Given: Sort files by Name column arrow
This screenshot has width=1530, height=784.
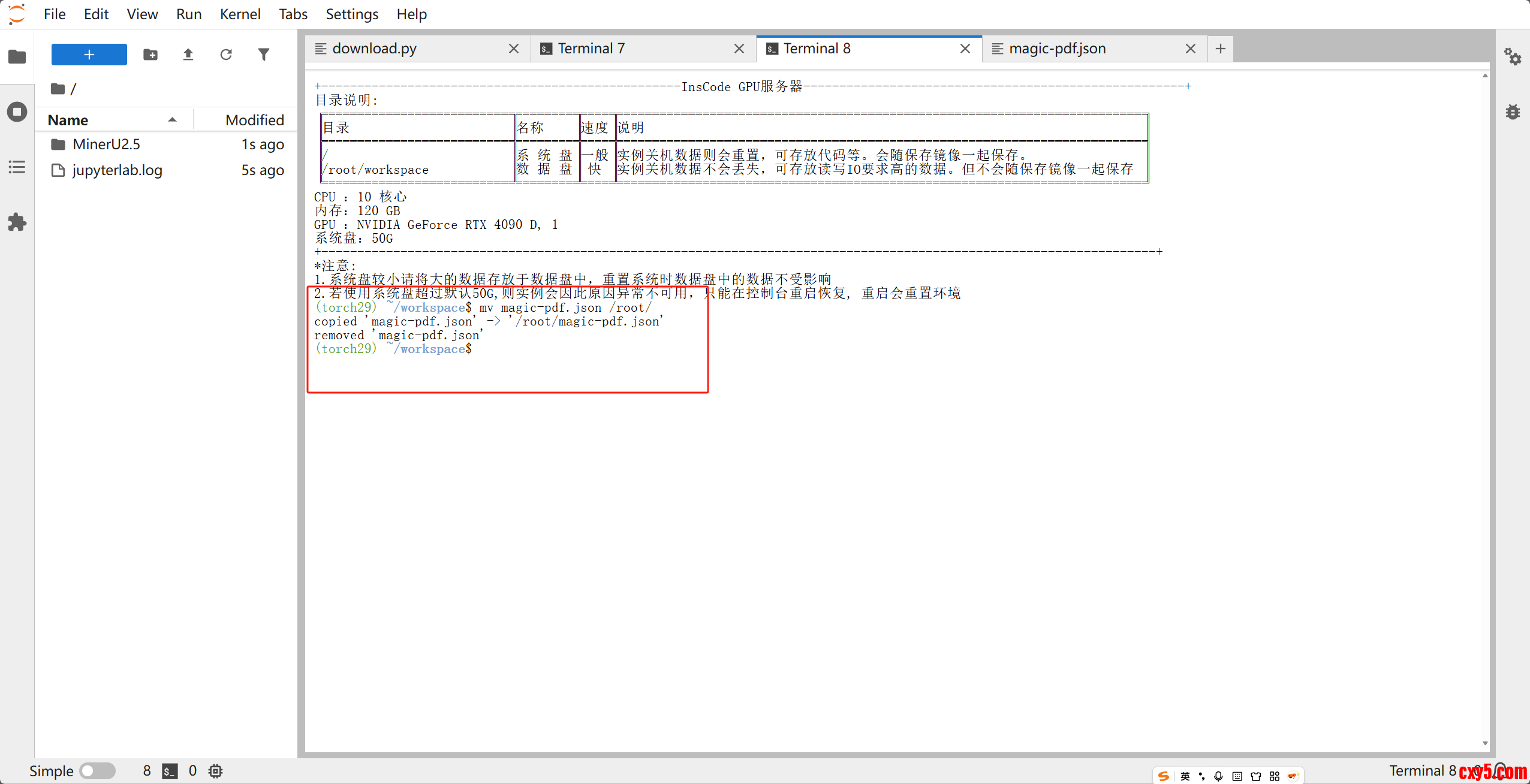Looking at the screenshot, I should pyautogui.click(x=172, y=120).
